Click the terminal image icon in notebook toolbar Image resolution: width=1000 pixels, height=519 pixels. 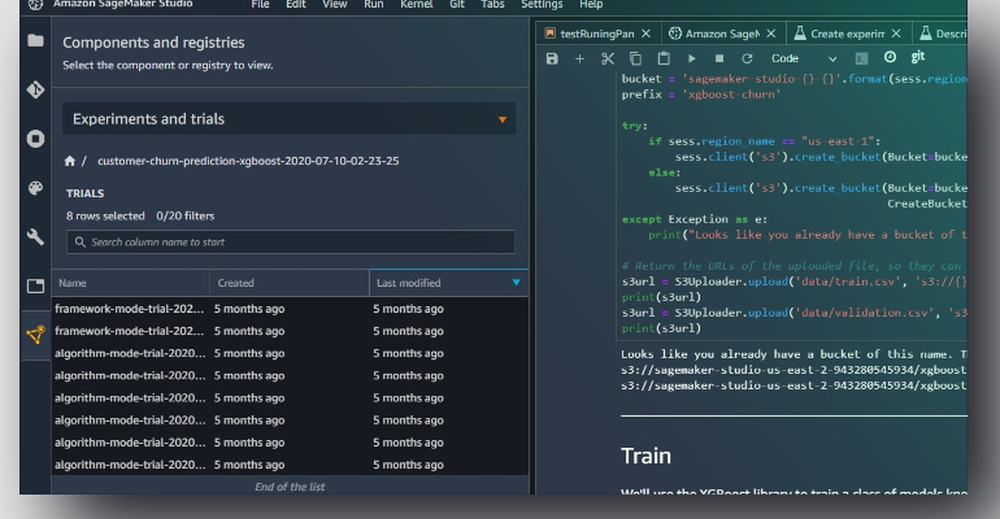click(862, 59)
